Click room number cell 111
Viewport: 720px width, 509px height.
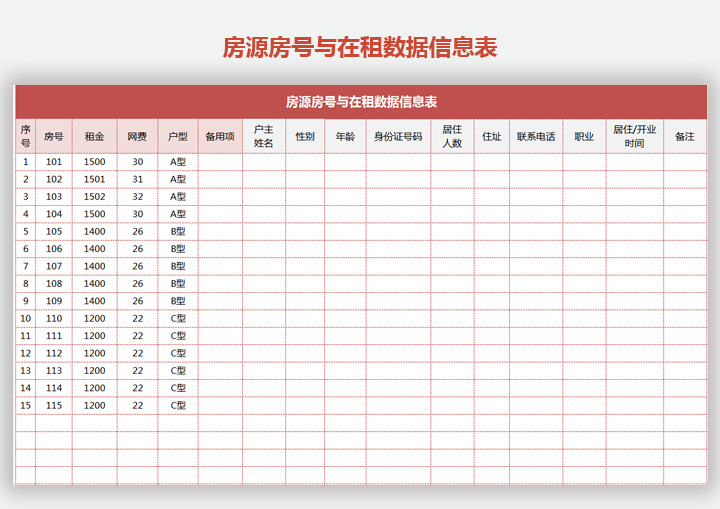click(x=54, y=336)
